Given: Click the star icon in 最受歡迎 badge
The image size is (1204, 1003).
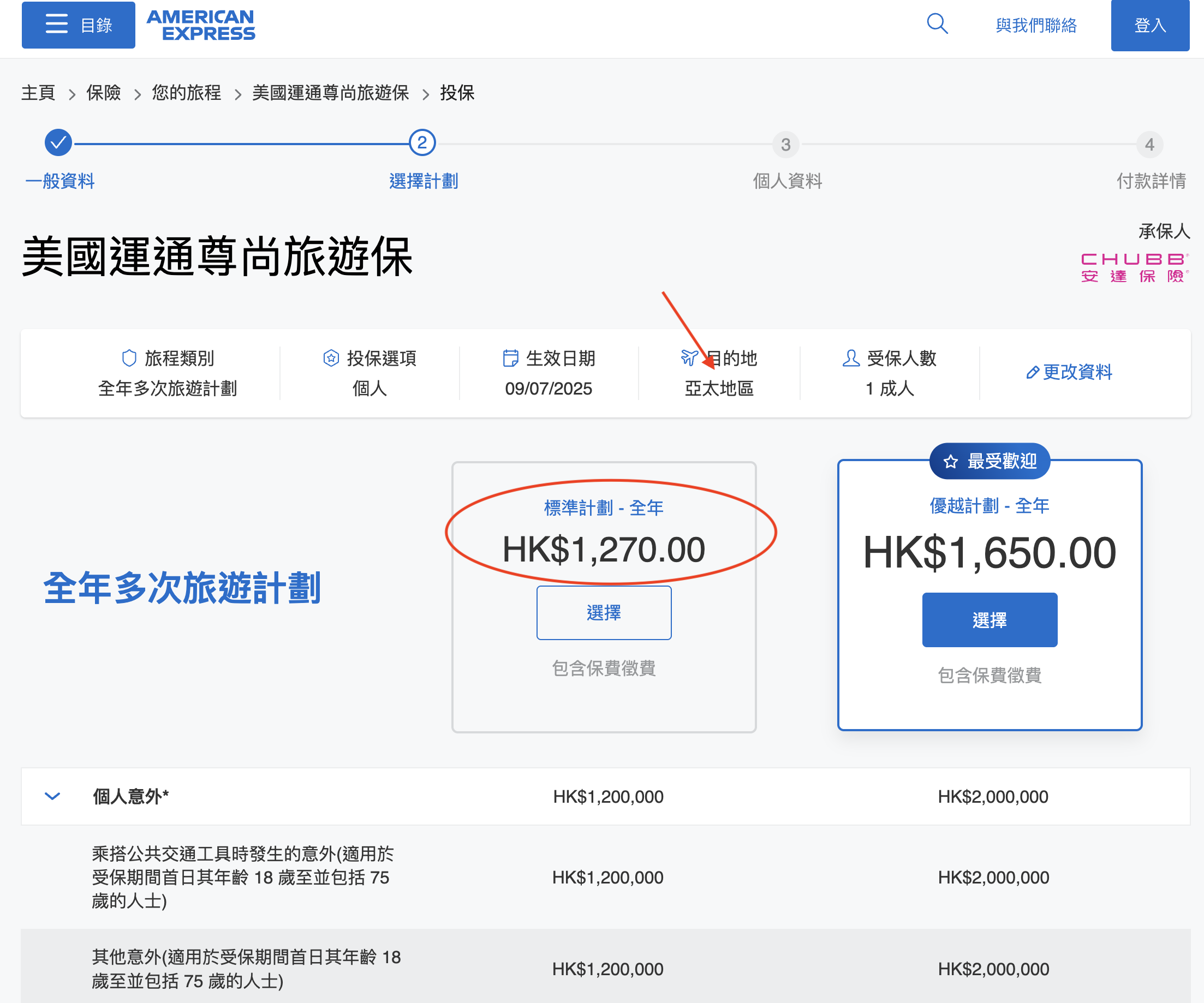Looking at the screenshot, I should point(951,461).
